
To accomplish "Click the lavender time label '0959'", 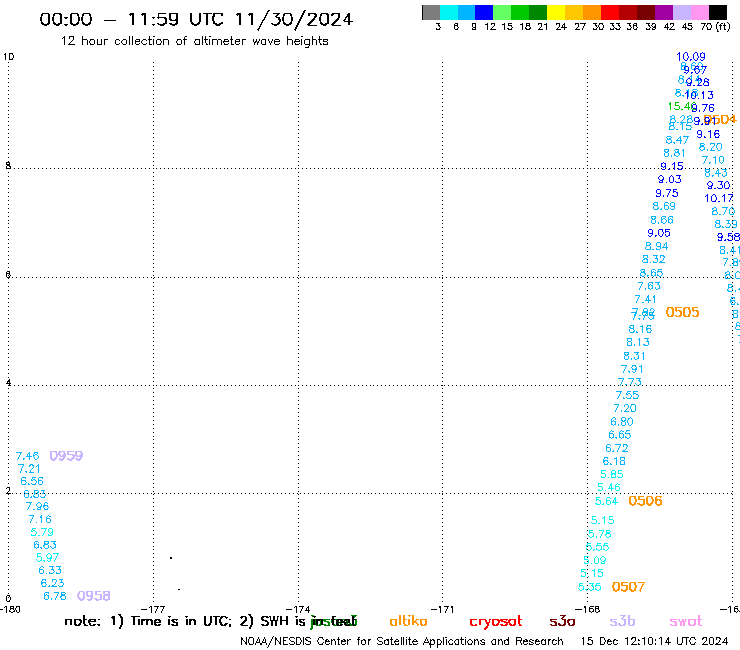I will [x=66, y=456].
